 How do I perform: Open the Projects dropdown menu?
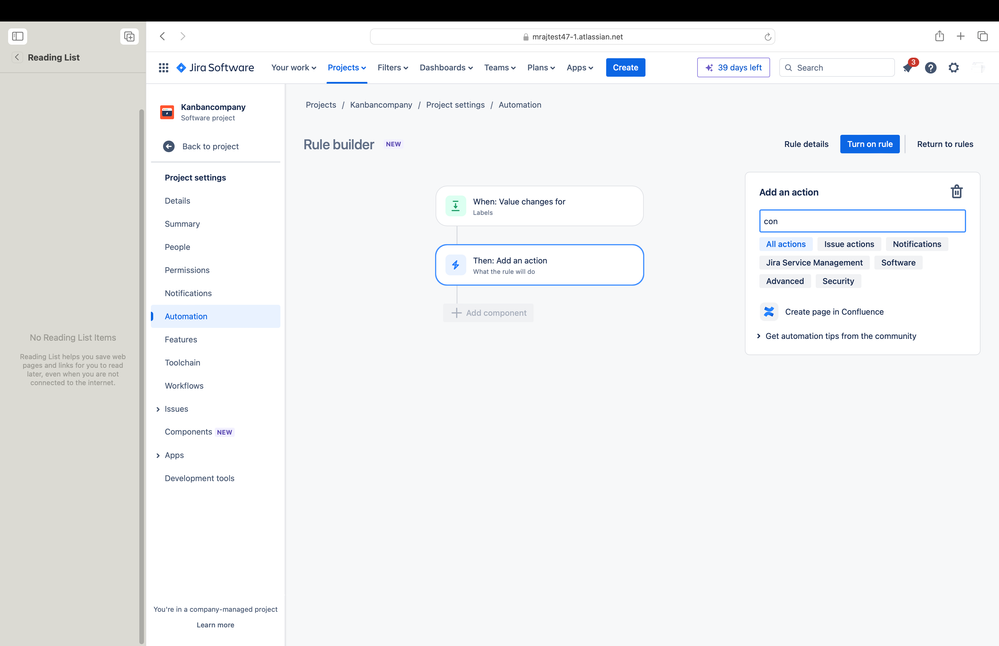347,68
